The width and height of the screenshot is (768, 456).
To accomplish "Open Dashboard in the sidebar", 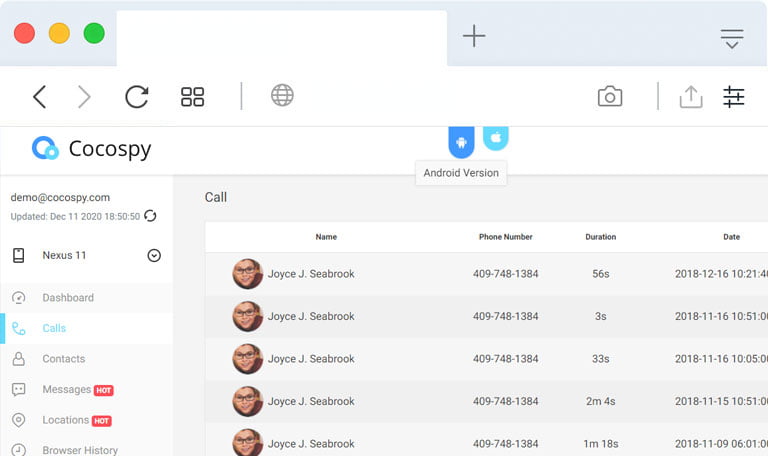I will (x=68, y=298).
